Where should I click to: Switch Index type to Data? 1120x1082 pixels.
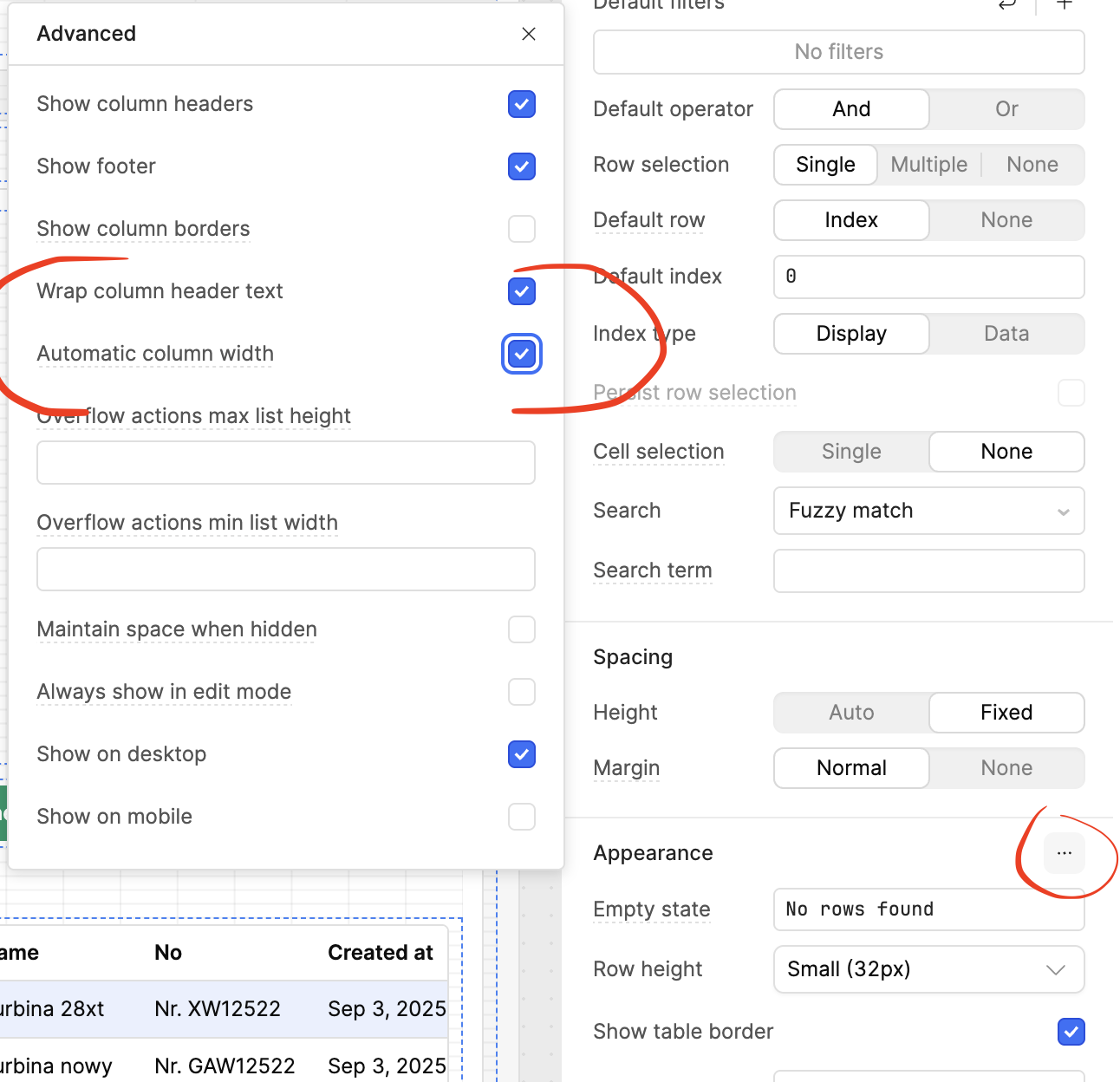point(1006,334)
